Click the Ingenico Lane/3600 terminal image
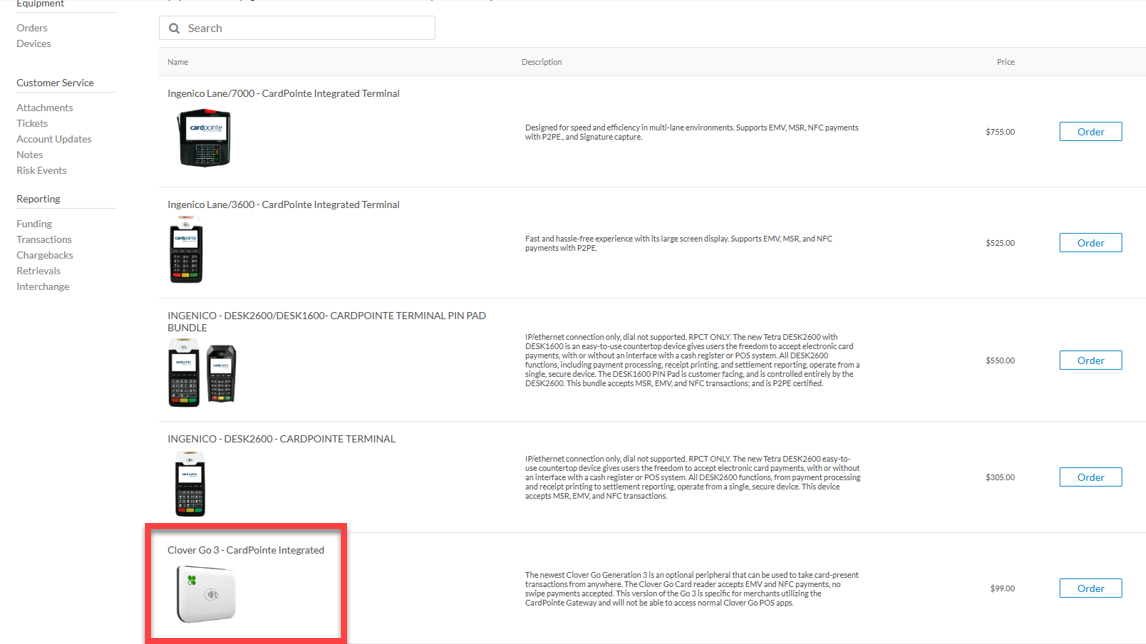The width and height of the screenshot is (1146, 644). 186,249
